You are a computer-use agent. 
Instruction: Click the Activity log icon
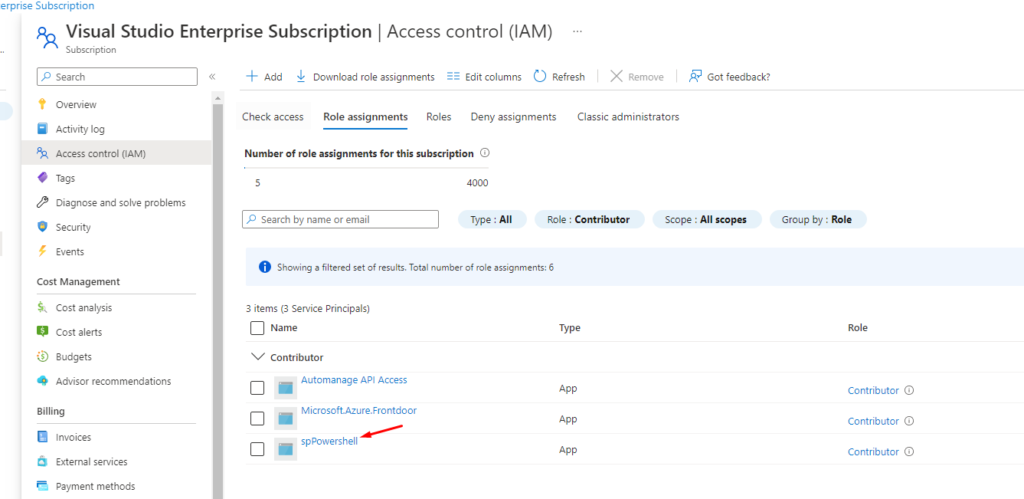(42, 129)
